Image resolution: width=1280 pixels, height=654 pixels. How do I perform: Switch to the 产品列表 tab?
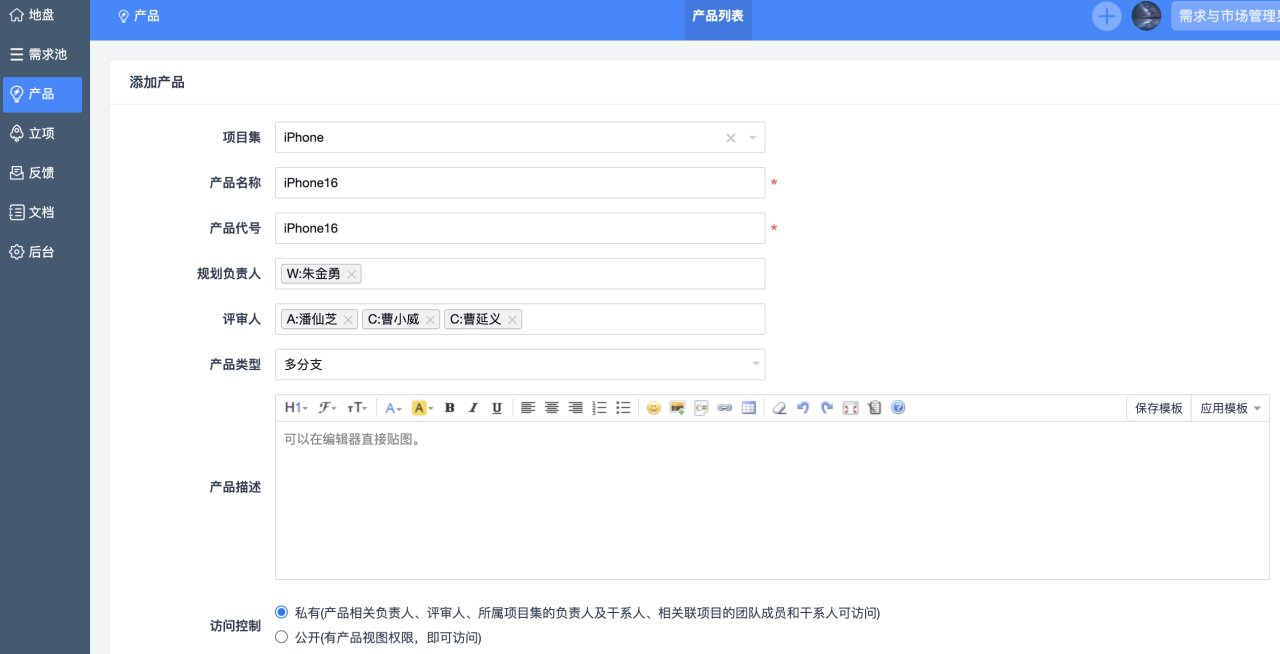click(x=718, y=16)
